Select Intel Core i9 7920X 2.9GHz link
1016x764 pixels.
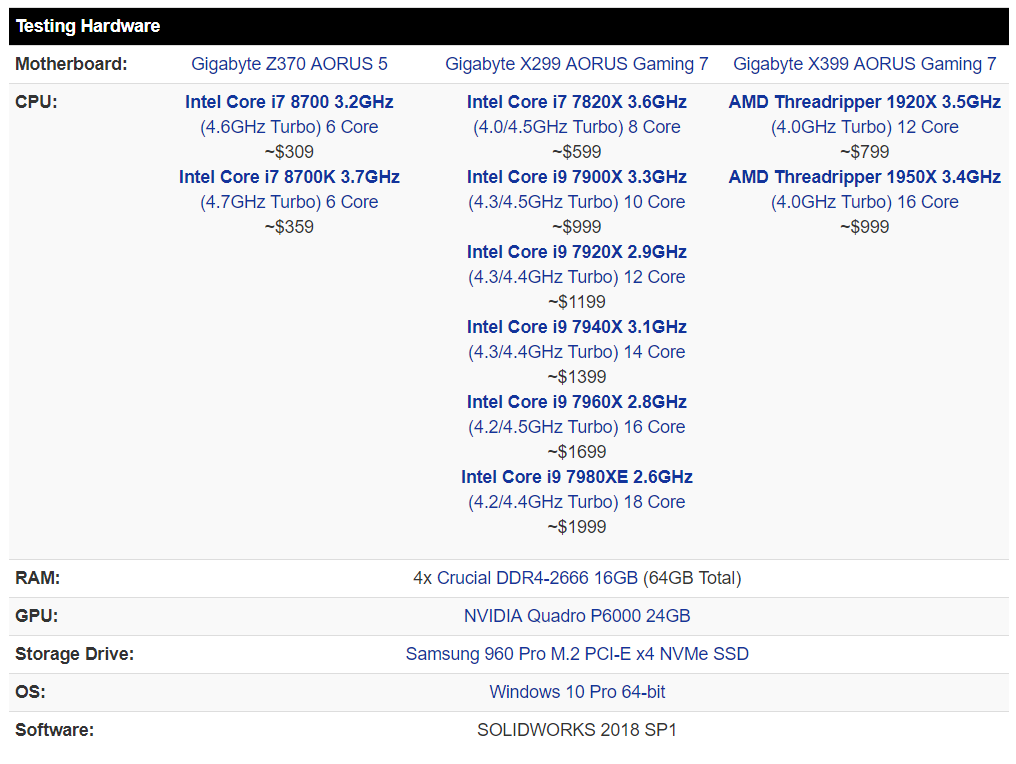click(577, 252)
